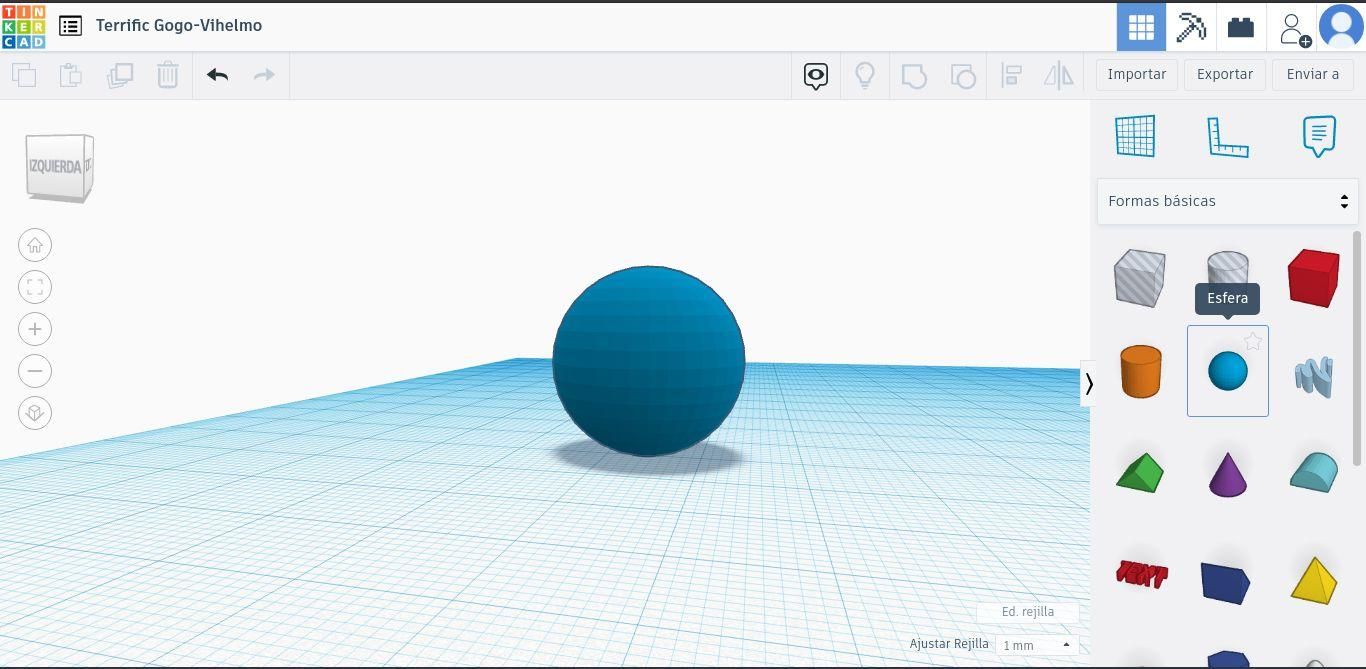Open the Ajustar Rejilla 1 mm dropdown
The width and height of the screenshot is (1366, 669).
point(1037,645)
